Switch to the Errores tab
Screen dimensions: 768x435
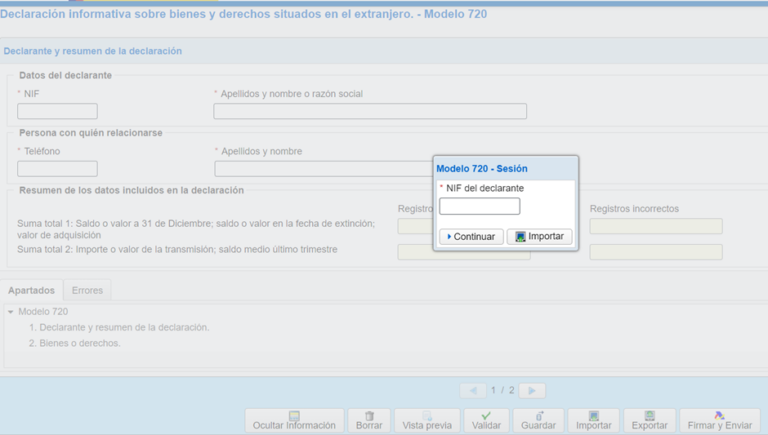click(x=87, y=290)
